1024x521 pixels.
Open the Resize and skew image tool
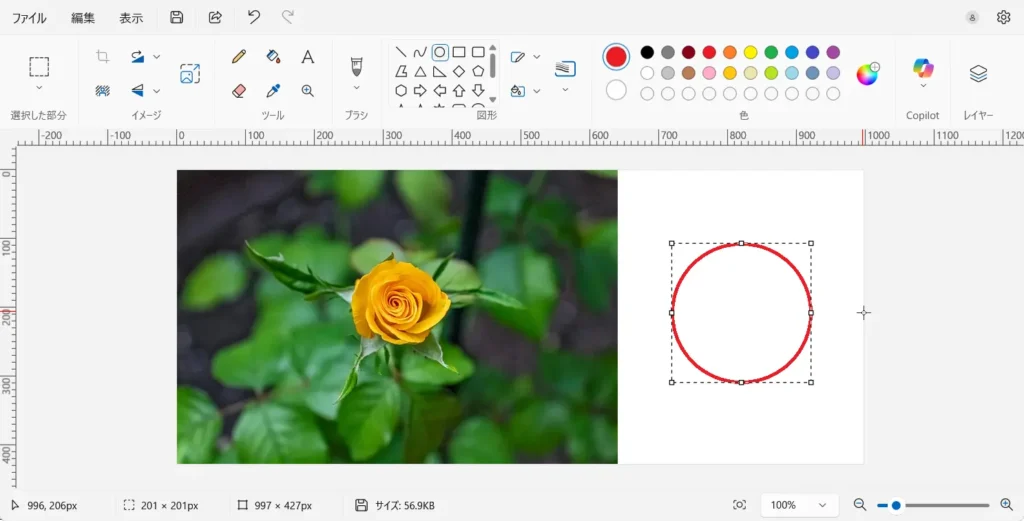pyautogui.click(x=190, y=73)
